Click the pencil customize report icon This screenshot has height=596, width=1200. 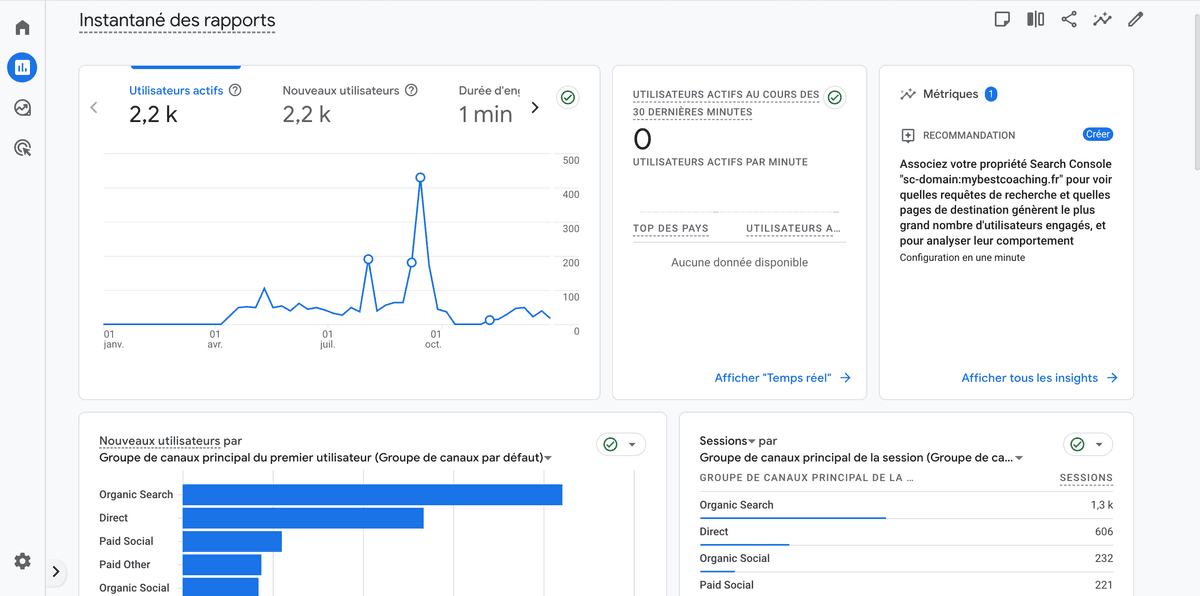point(1135,19)
